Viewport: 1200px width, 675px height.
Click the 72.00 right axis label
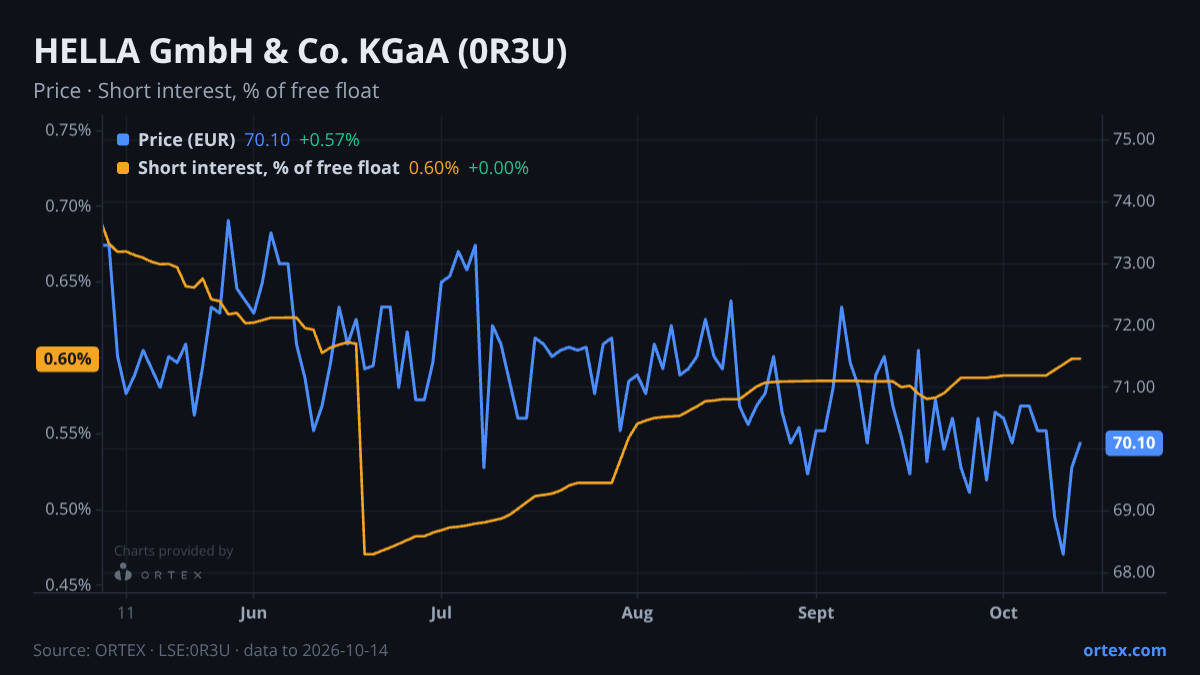(x=1133, y=325)
